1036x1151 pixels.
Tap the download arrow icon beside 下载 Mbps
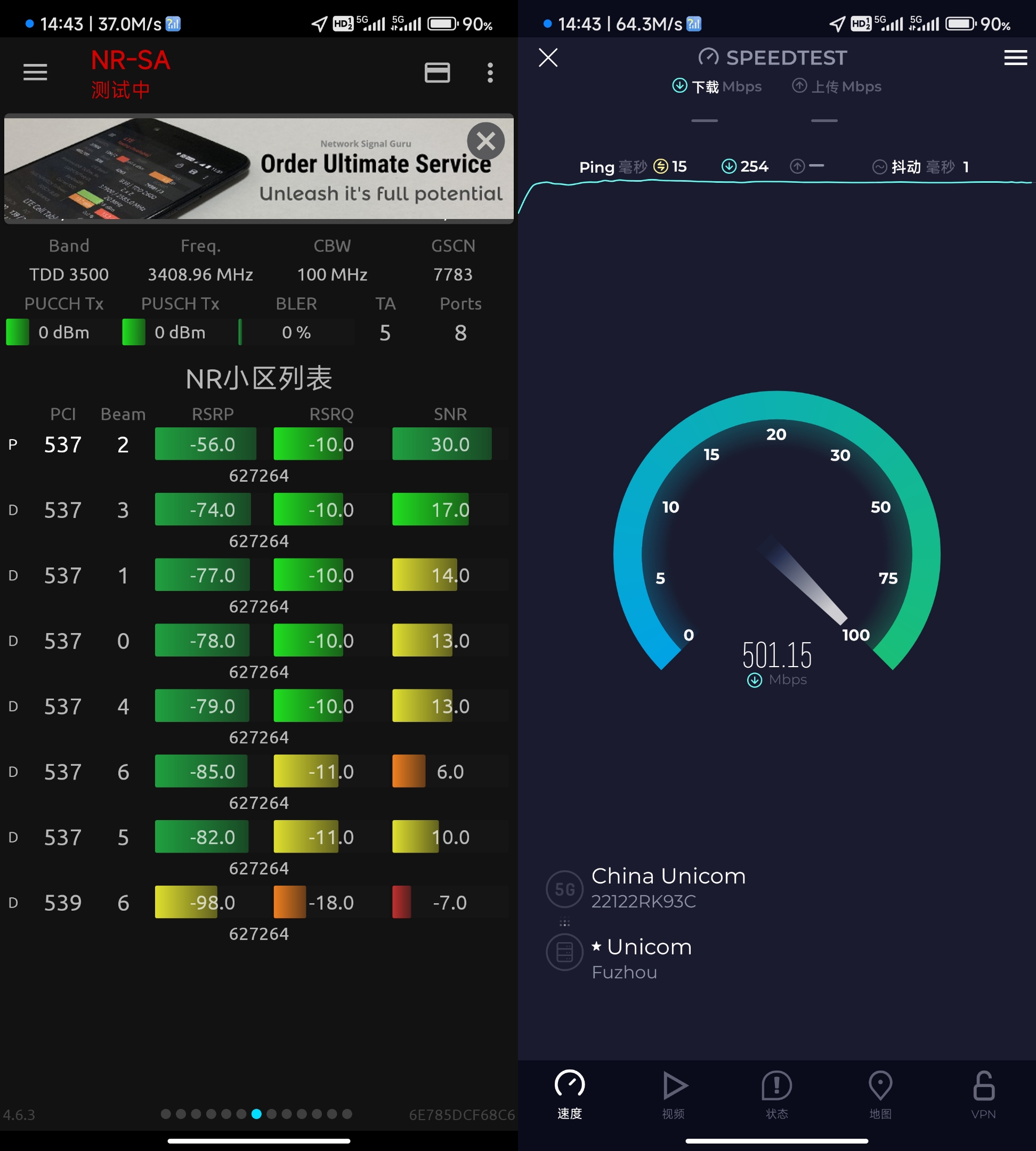[x=679, y=85]
